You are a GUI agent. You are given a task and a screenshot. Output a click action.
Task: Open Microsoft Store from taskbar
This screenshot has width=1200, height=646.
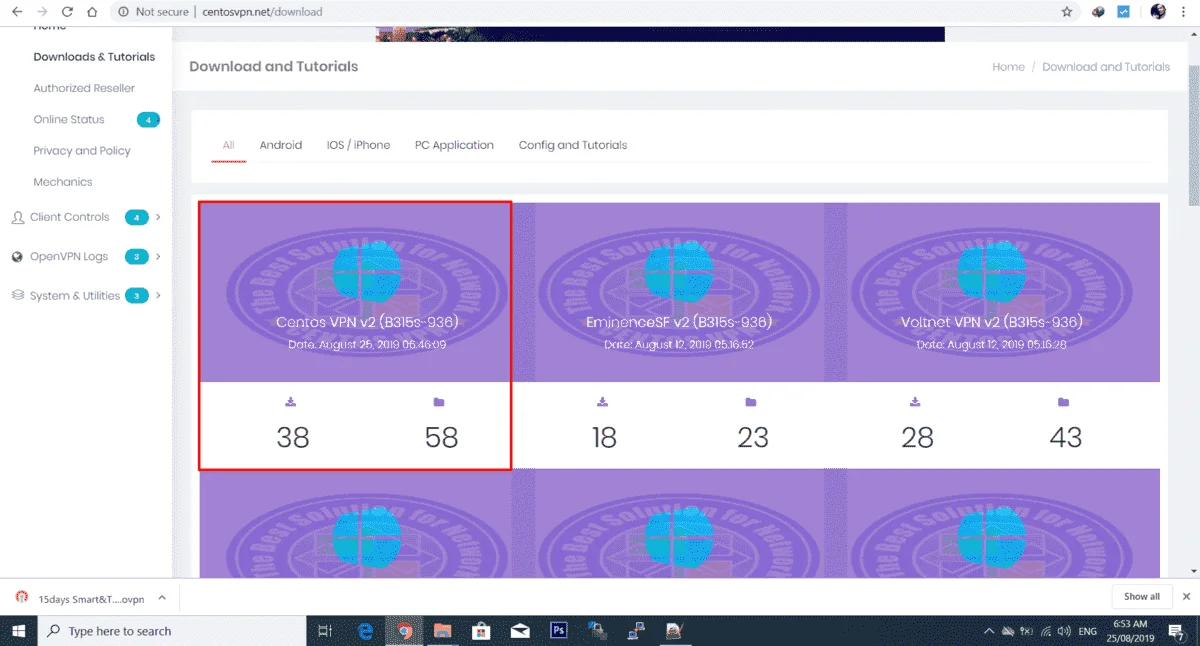click(x=481, y=631)
